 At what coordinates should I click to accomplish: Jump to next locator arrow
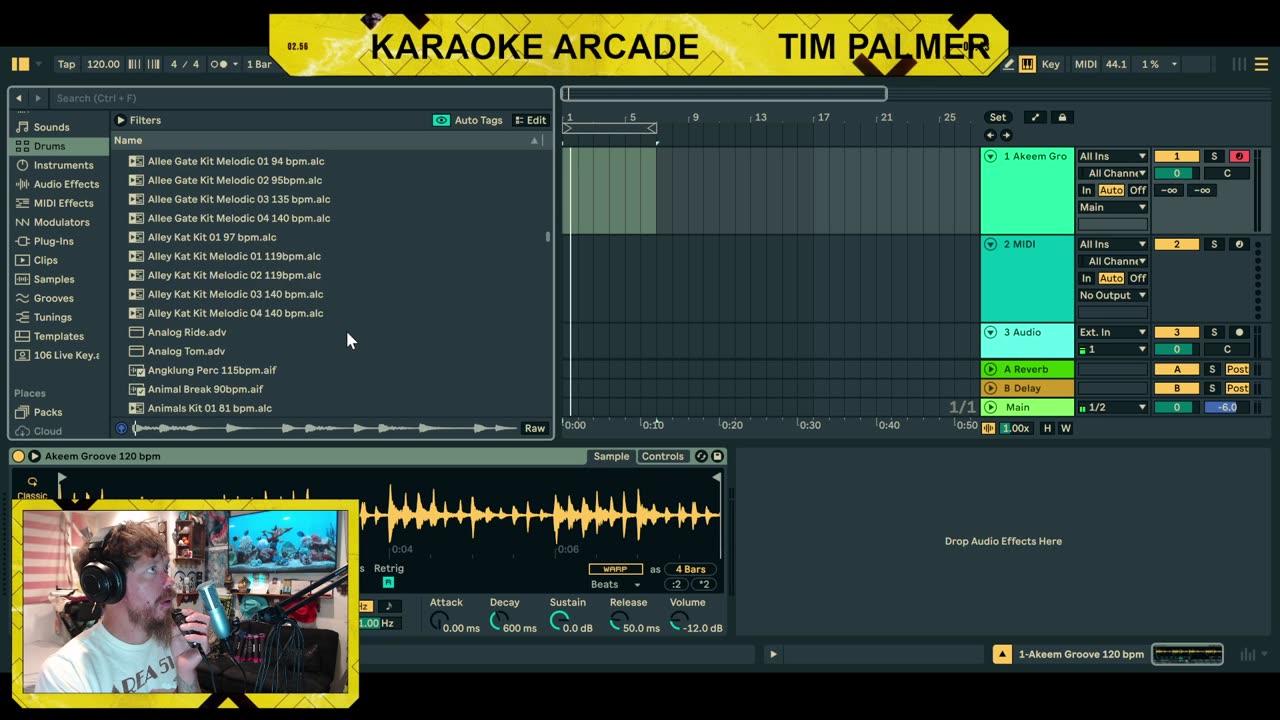click(x=1006, y=135)
